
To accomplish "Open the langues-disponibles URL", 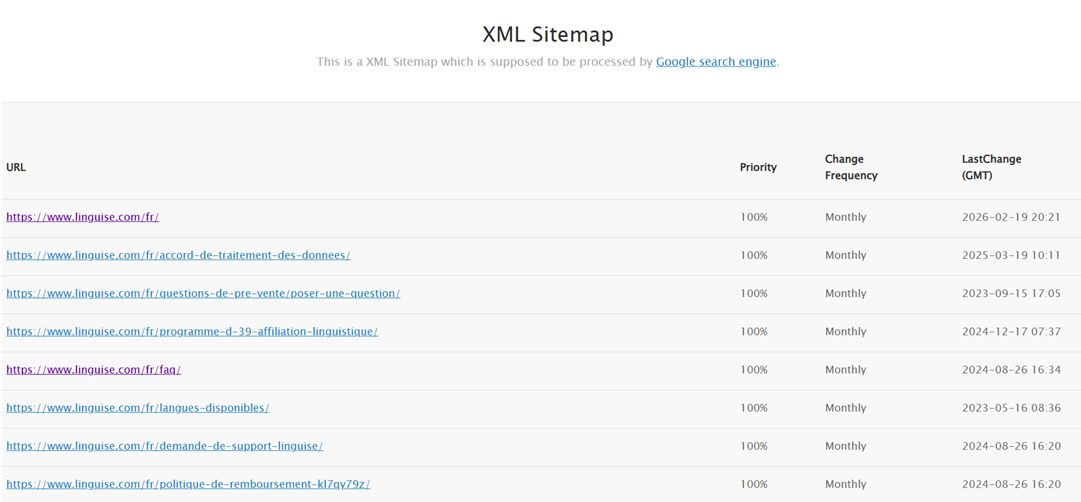I will [x=137, y=408].
